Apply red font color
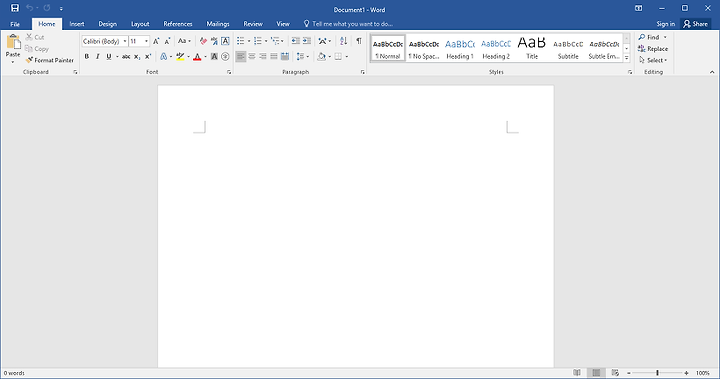The image size is (720, 379). [x=197, y=57]
